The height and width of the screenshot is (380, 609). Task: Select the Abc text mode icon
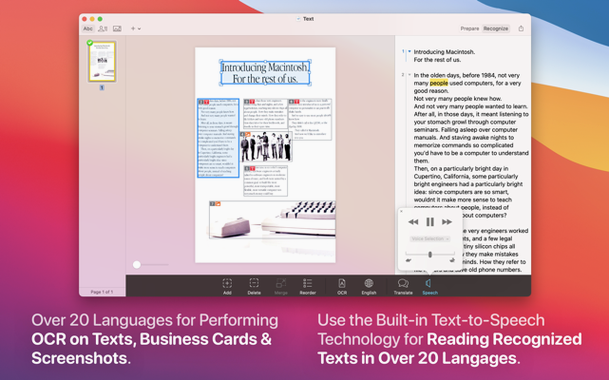[x=88, y=29]
